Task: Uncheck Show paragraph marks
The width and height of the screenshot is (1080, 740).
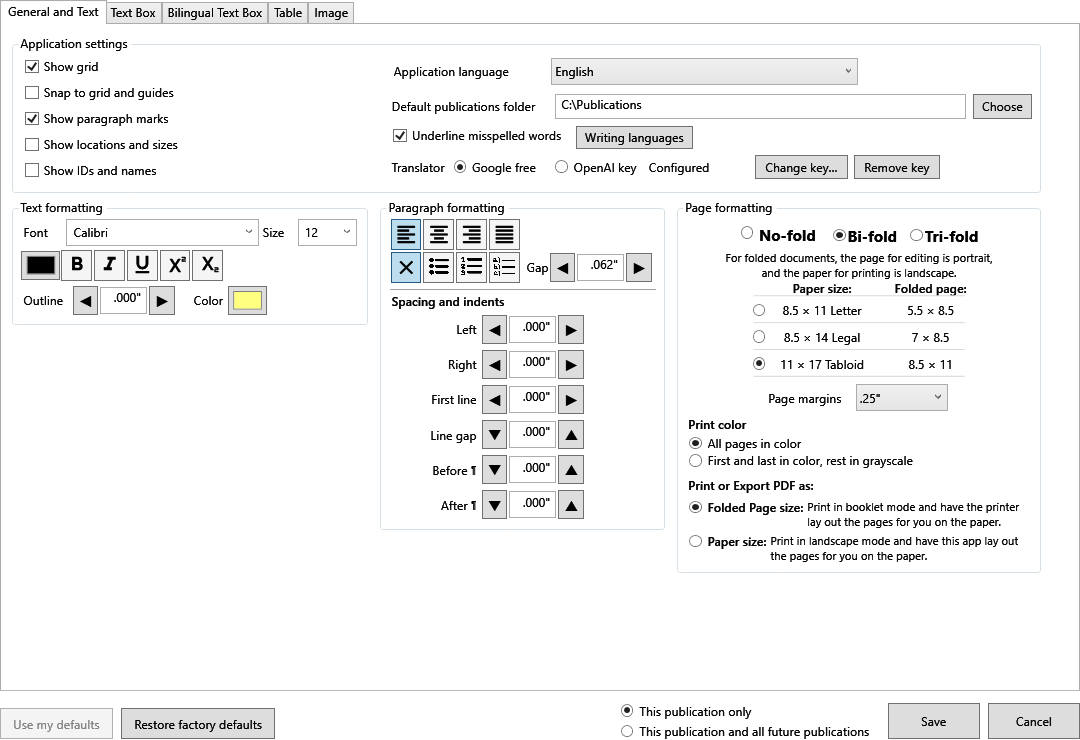Action: pos(32,119)
